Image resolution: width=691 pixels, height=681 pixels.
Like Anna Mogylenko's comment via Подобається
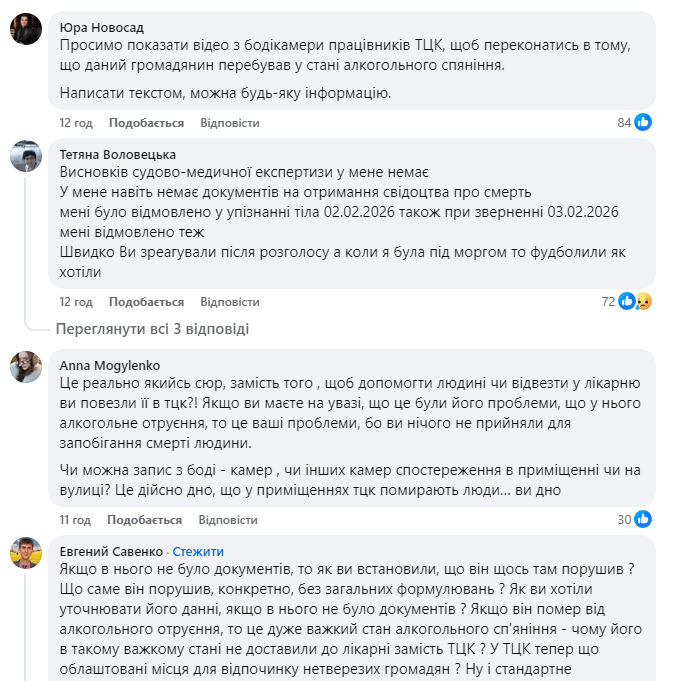pos(145,520)
